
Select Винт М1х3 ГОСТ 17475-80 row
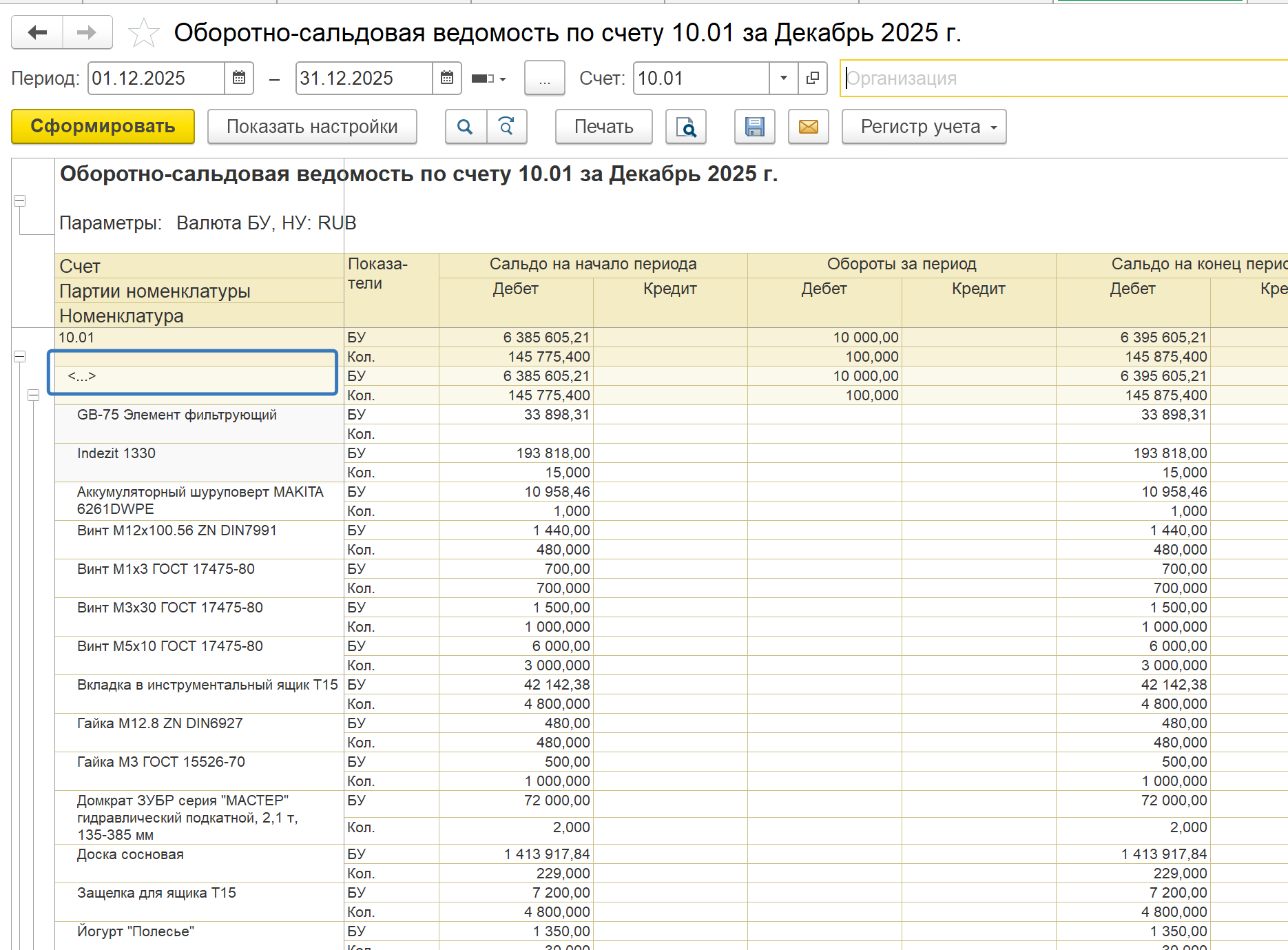(199, 578)
